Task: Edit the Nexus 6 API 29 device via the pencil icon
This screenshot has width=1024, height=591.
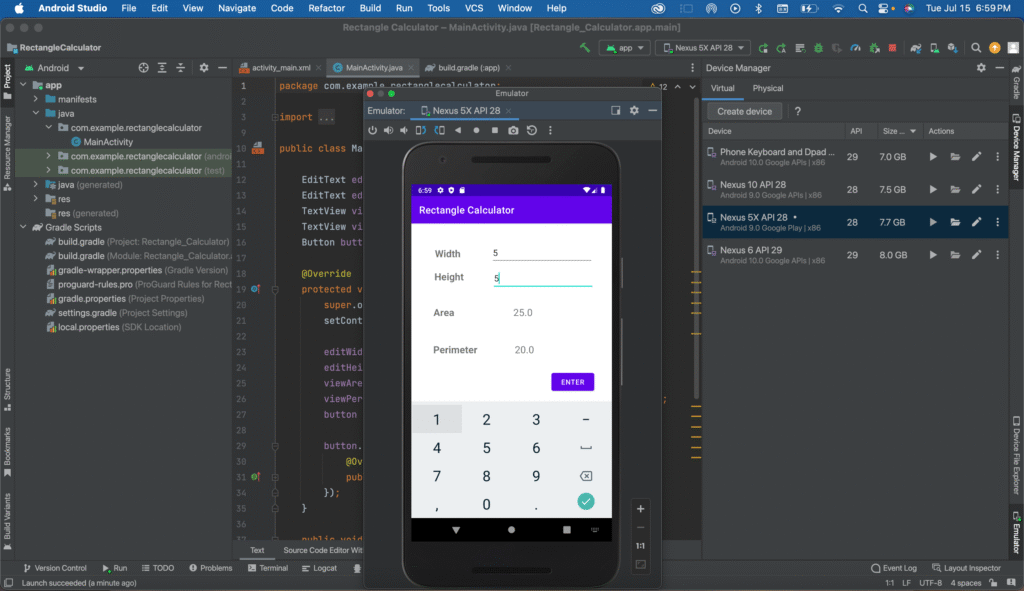Action: [976, 254]
